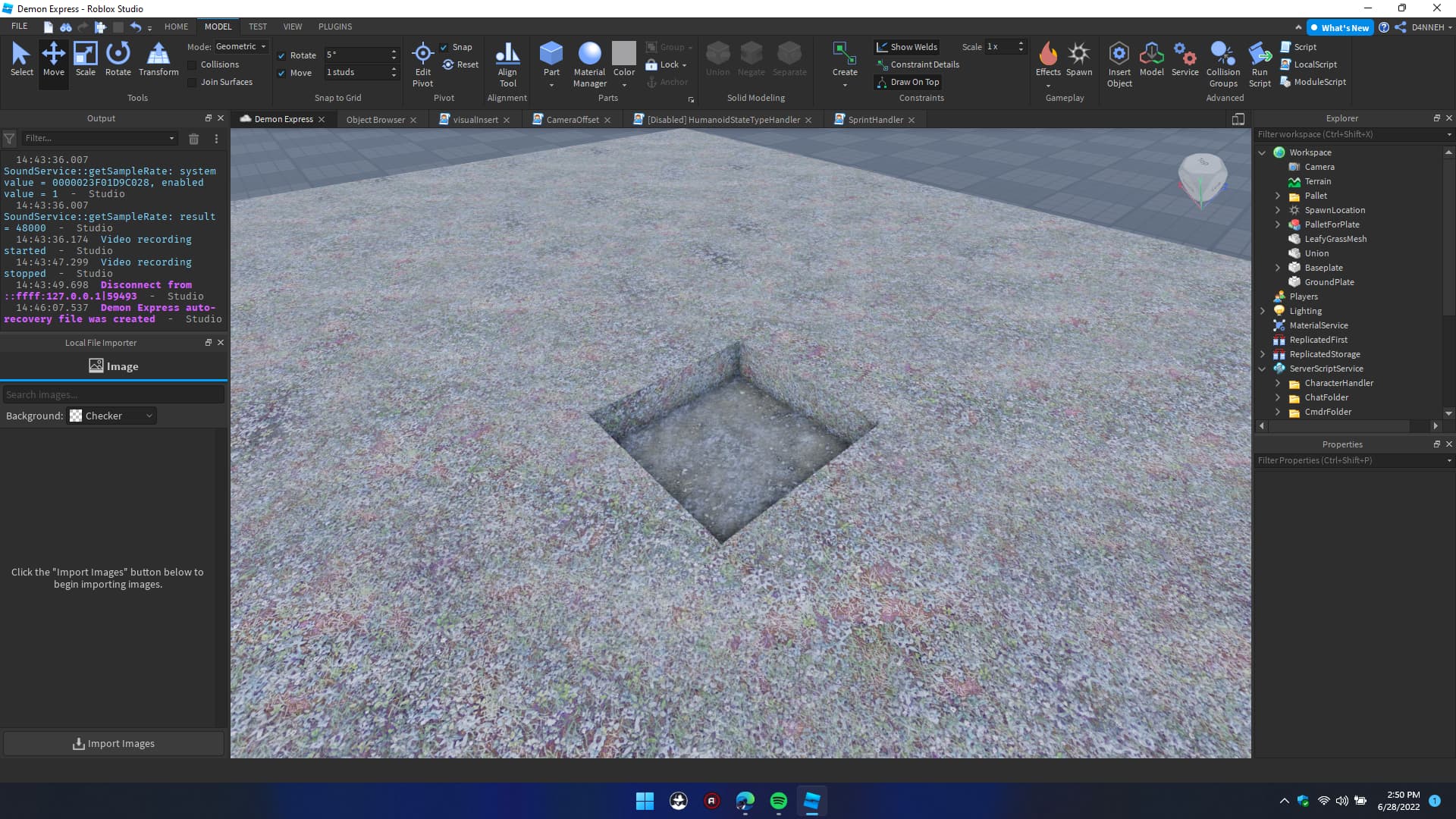1456x819 pixels.
Task: Open Microsoft Edge from taskbar
Action: [x=745, y=801]
